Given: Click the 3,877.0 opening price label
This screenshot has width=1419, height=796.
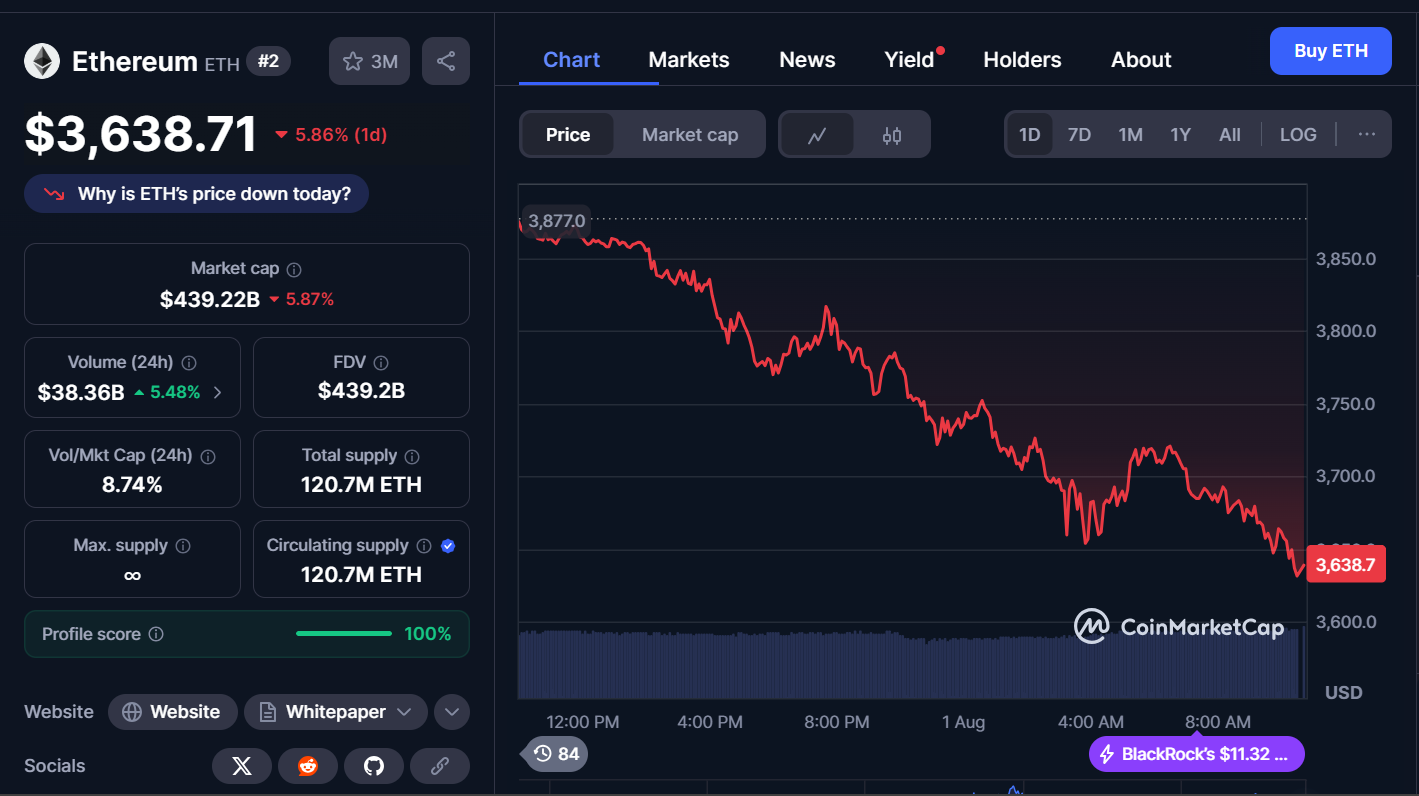Looking at the screenshot, I should coord(557,220).
